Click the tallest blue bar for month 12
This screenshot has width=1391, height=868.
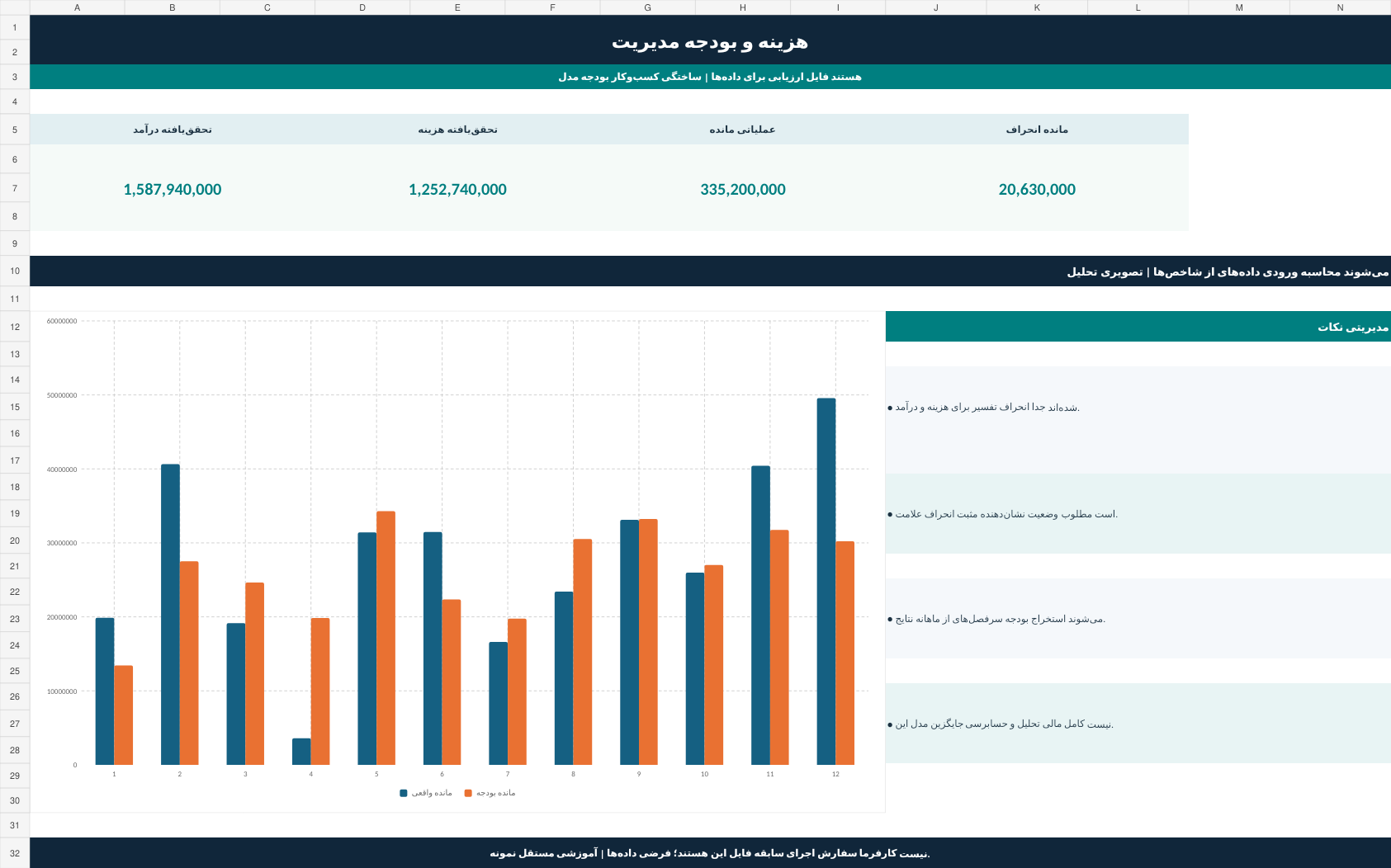(826, 582)
